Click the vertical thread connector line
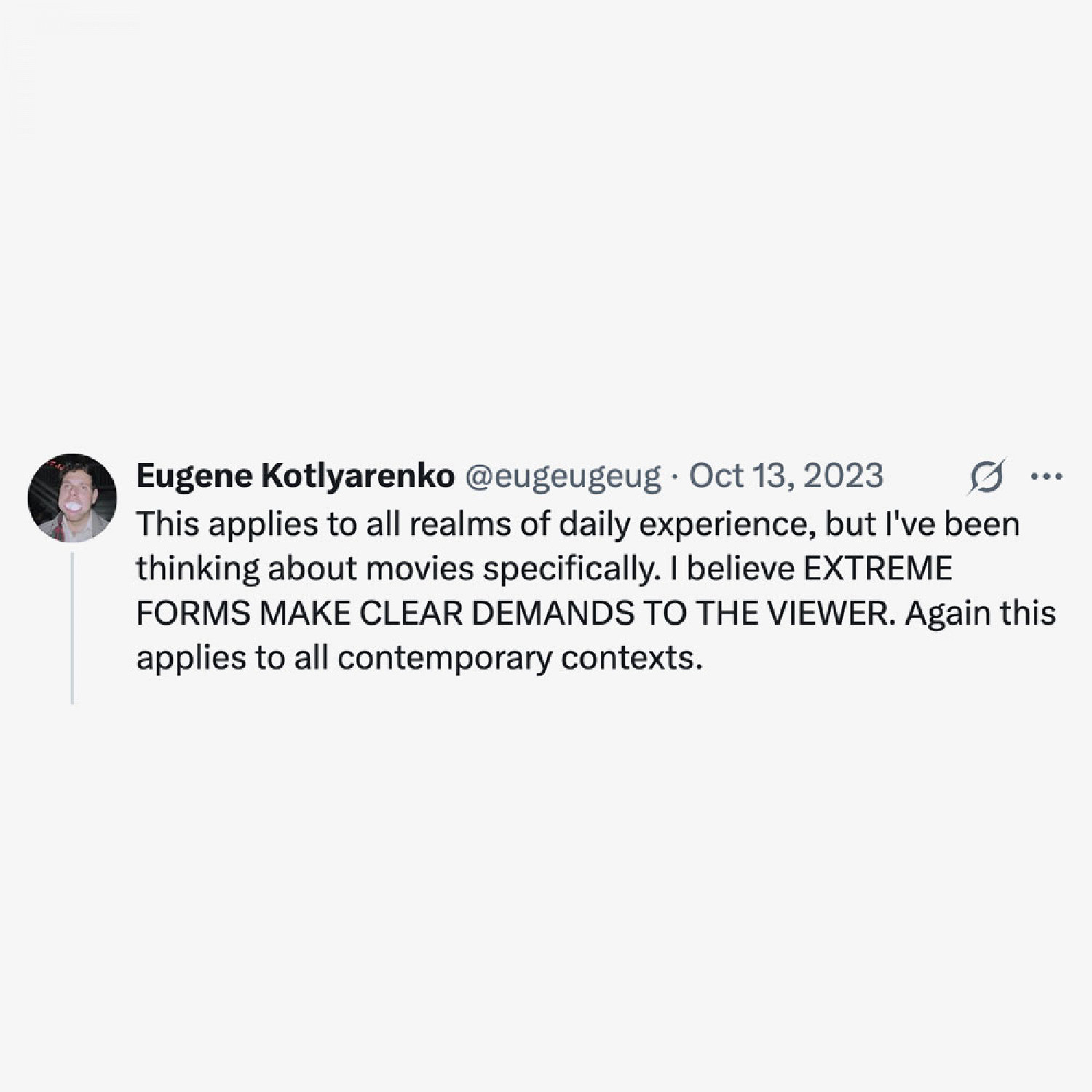Viewport: 1092px width, 1092px height. 72,628
